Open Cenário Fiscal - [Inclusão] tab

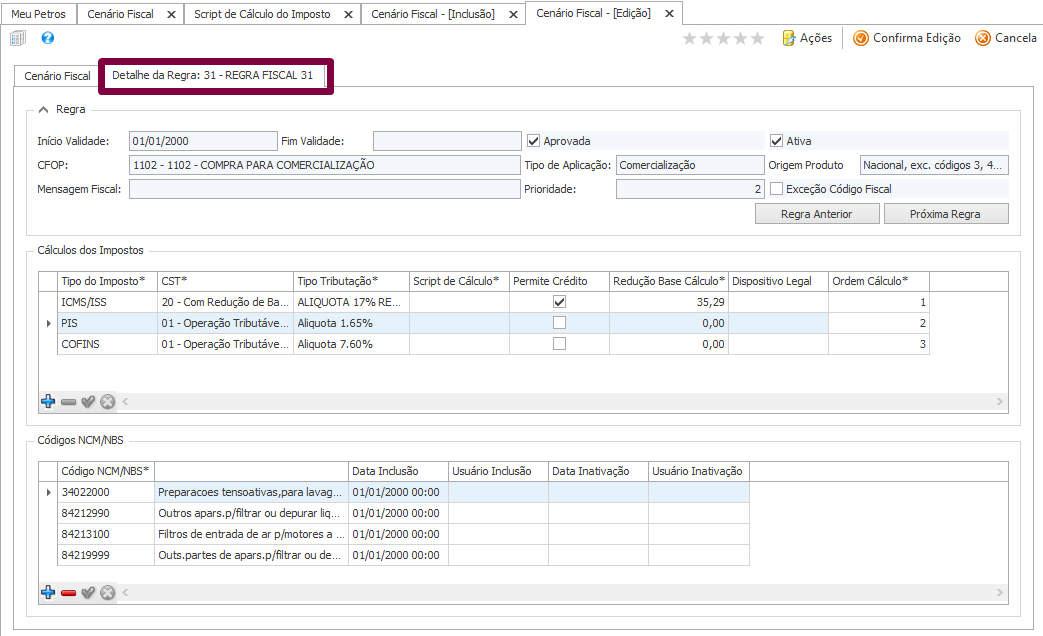(x=433, y=14)
